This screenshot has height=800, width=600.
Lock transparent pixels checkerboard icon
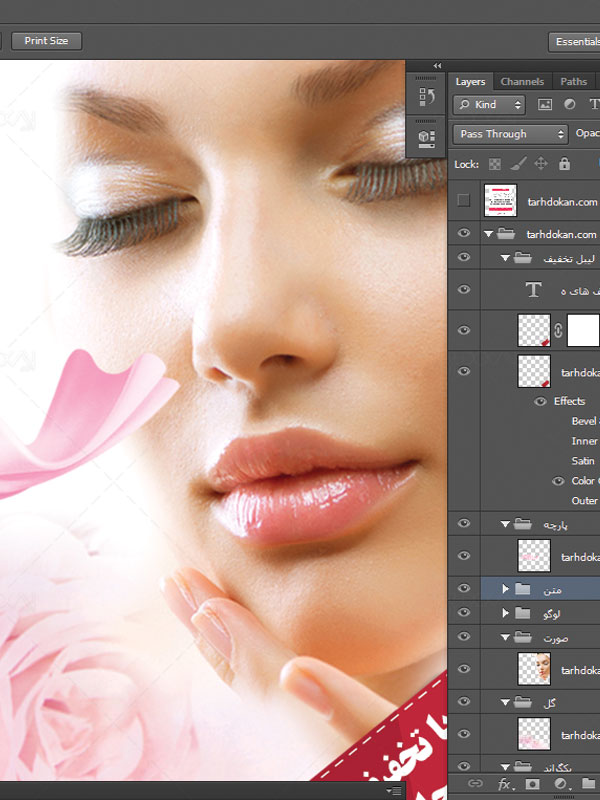494,164
